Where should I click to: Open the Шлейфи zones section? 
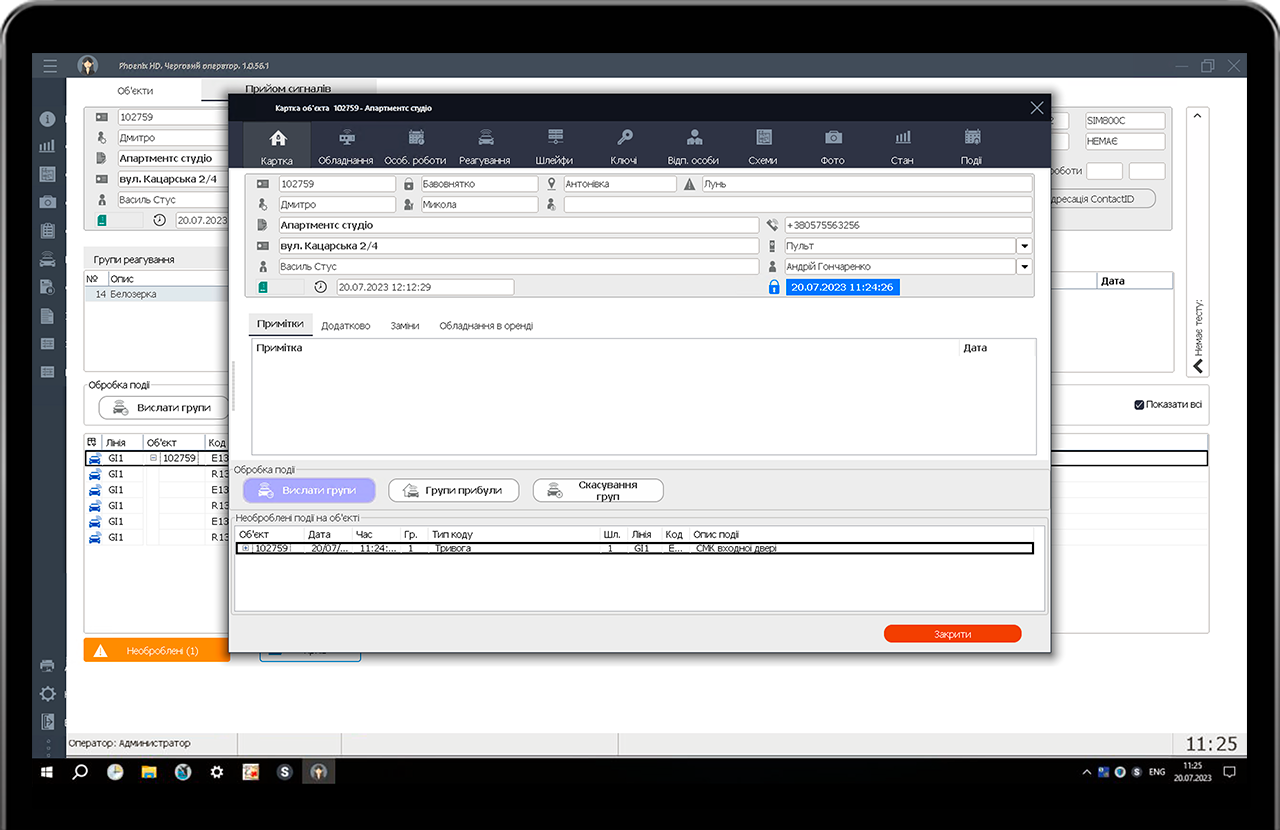pyautogui.click(x=554, y=145)
